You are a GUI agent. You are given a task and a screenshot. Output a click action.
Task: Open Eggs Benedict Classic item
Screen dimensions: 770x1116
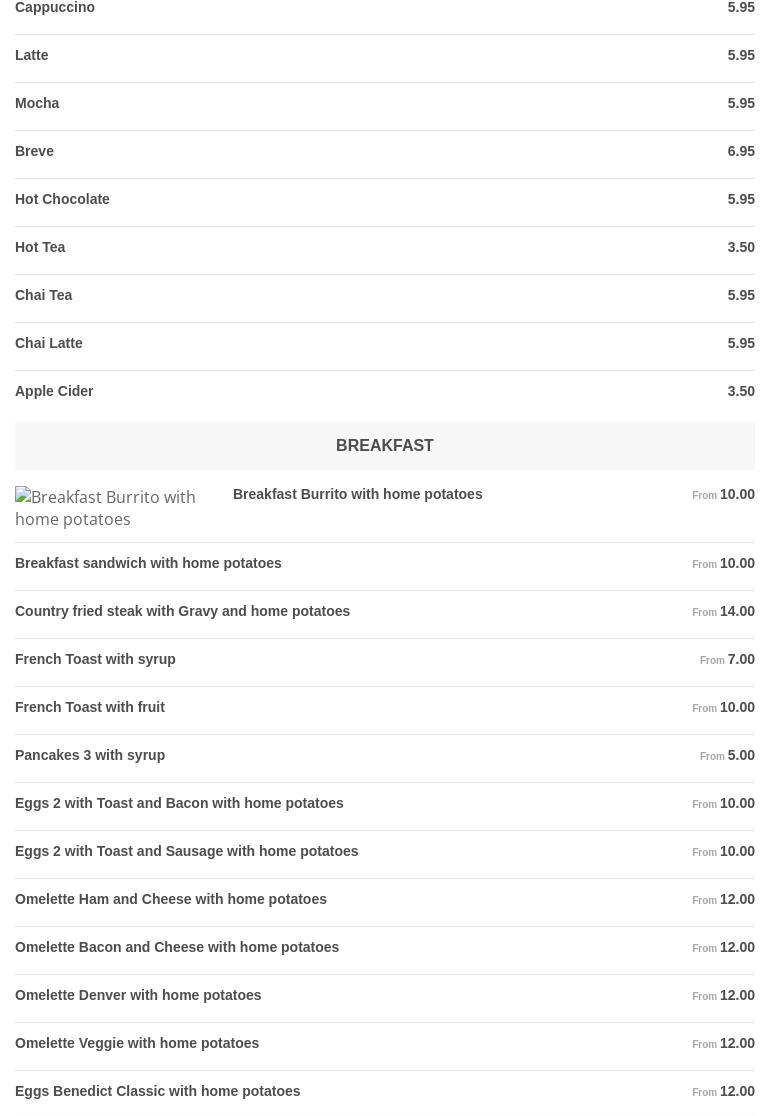(157, 1091)
